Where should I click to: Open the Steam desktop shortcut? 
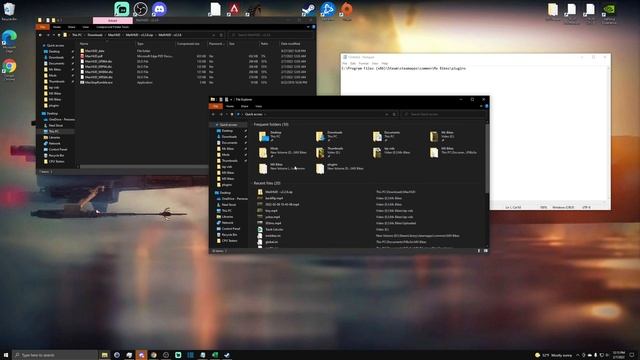tap(309, 9)
